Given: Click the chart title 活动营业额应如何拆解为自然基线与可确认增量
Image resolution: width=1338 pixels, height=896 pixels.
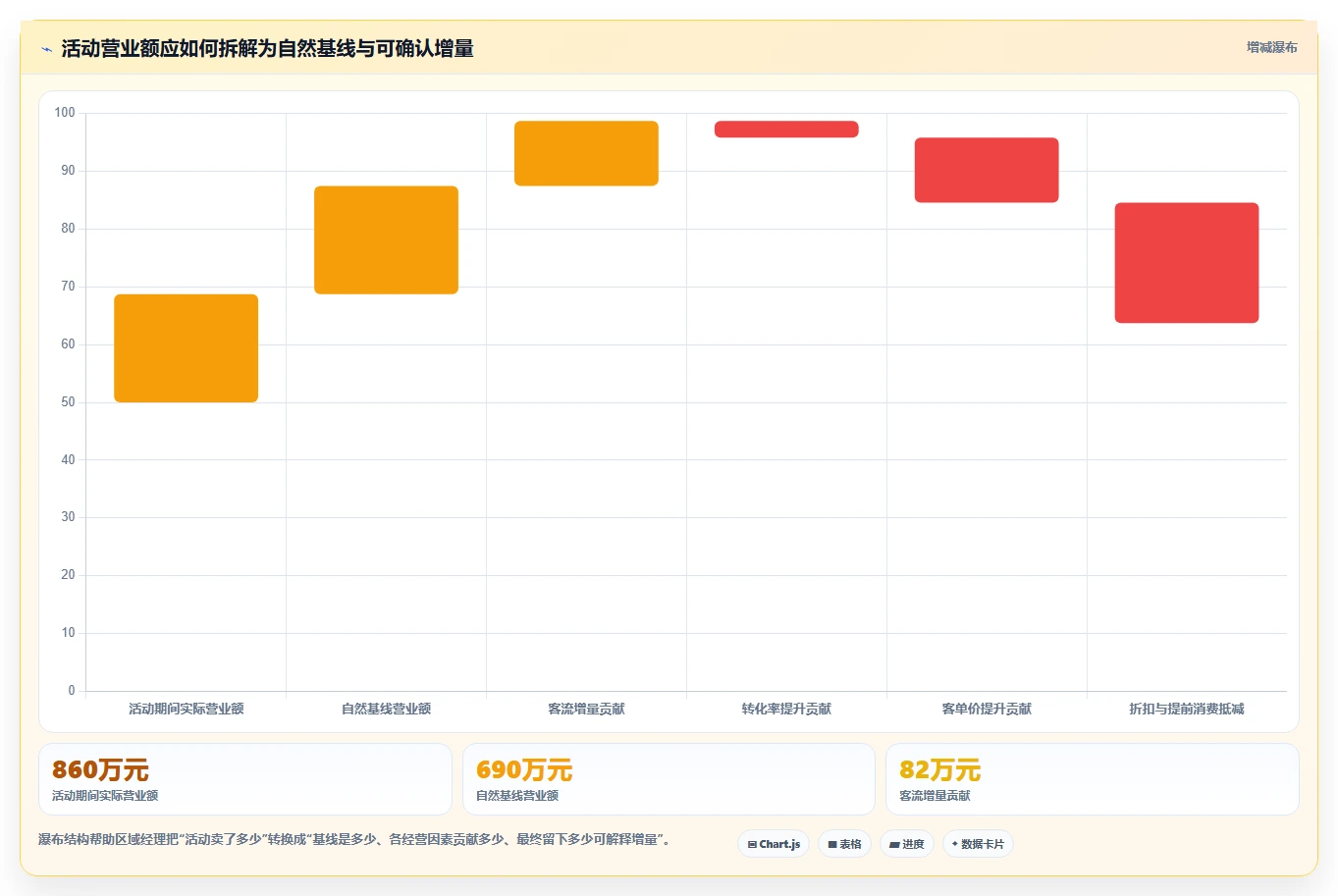Looking at the screenshot, I should (x=267, y=48).
